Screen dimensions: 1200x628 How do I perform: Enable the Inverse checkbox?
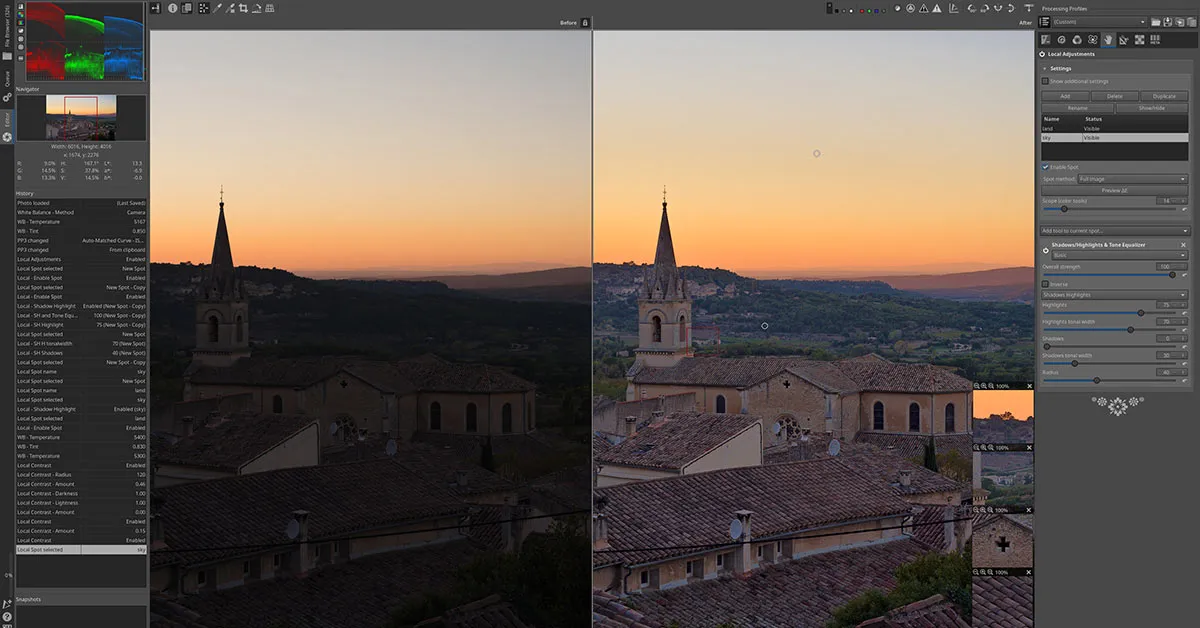point(1046,284)
